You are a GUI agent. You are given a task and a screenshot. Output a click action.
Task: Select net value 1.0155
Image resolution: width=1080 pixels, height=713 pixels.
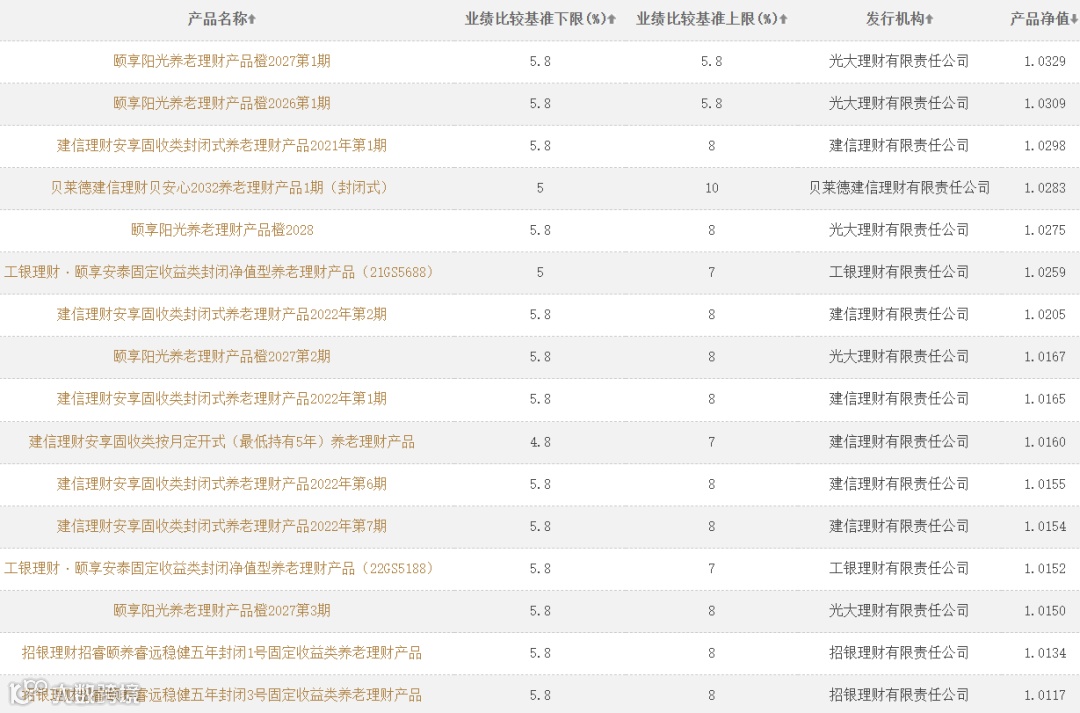1045,484
